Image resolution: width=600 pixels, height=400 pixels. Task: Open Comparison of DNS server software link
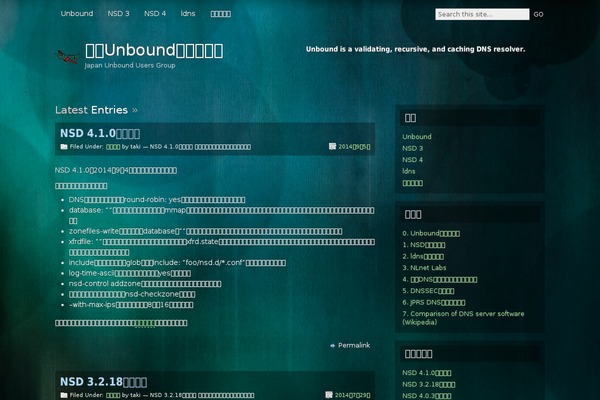click(x=463, y=318)
